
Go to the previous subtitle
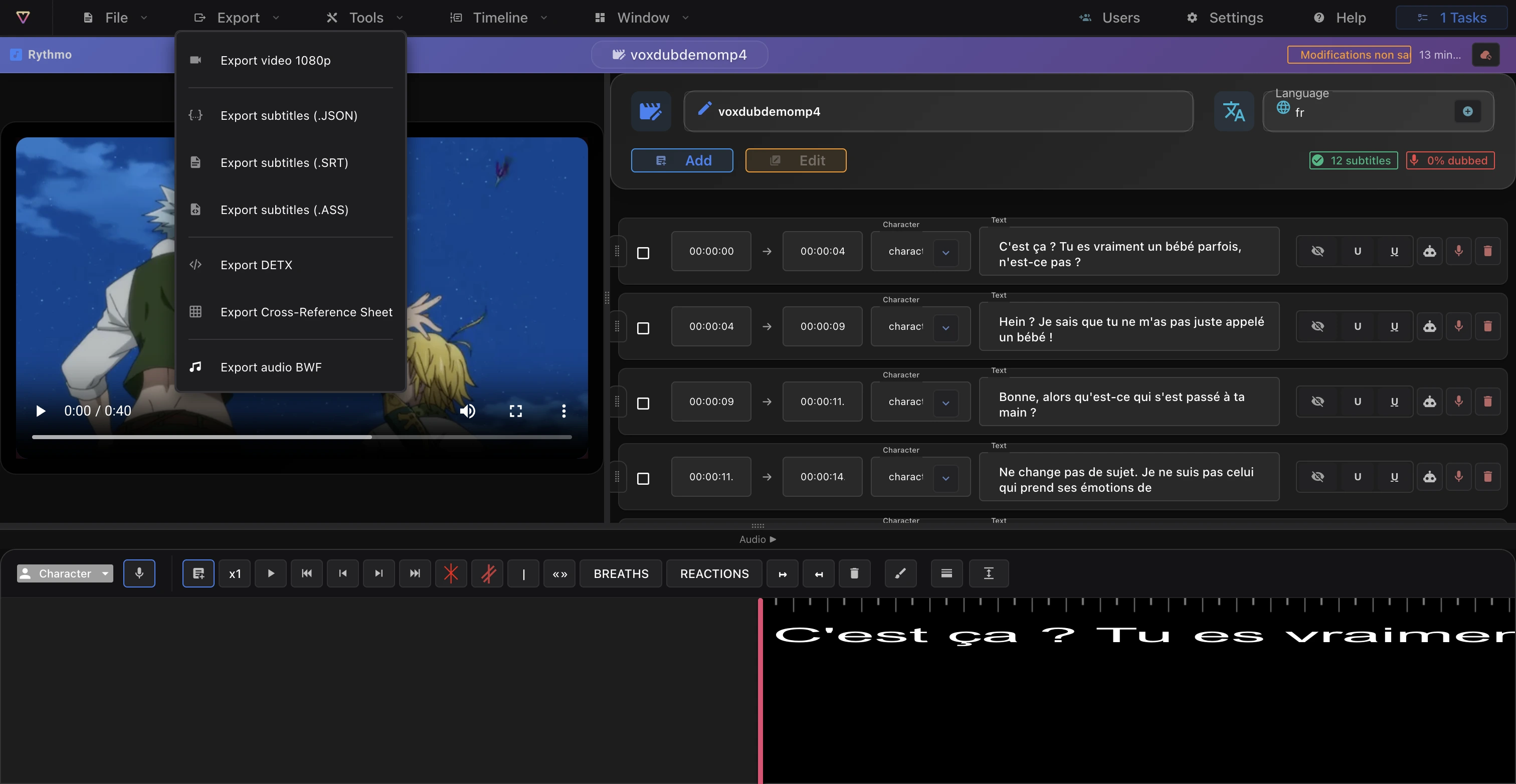tap(342, 573)
